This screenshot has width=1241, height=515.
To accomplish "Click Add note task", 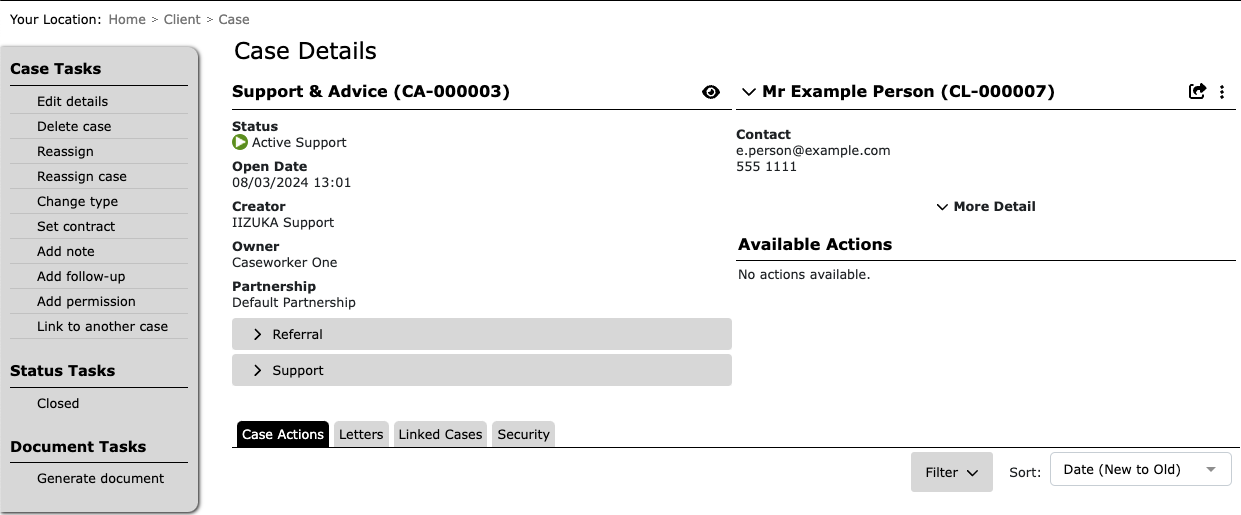I will [x=66, y=251].
